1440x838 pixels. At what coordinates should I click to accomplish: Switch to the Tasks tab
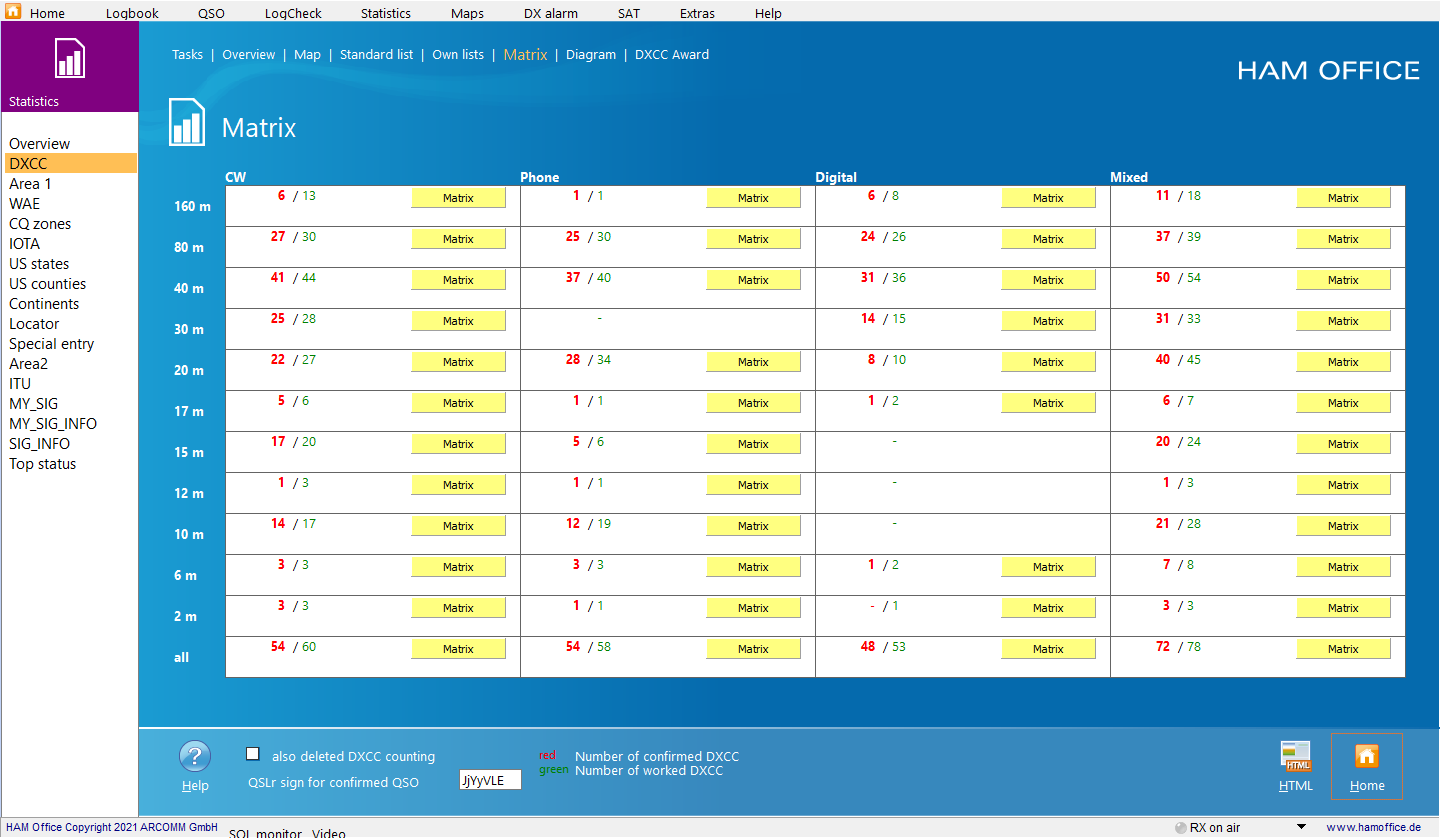tap(187, 55)
